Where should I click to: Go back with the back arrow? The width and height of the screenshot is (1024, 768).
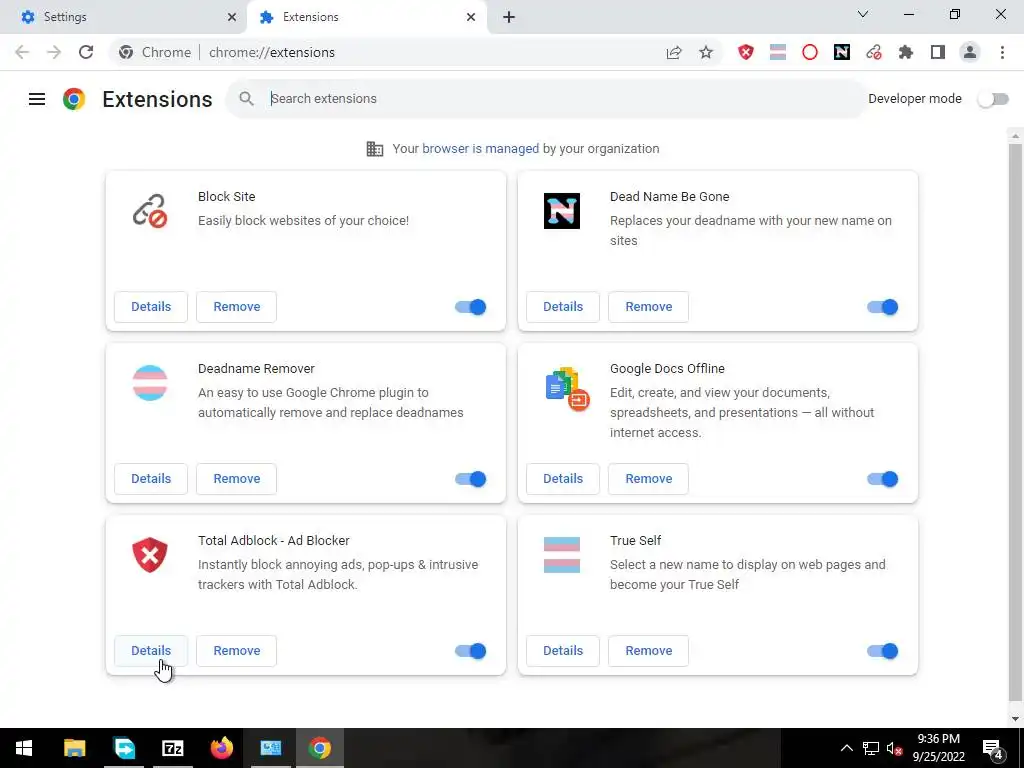(22, 52)
